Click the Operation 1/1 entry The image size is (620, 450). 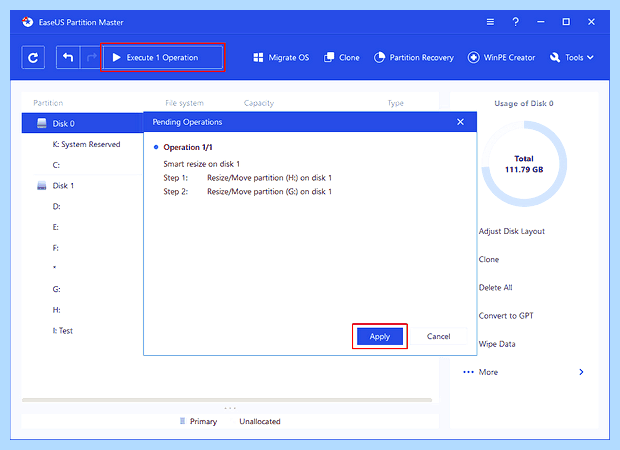click(x=188, y=147)
